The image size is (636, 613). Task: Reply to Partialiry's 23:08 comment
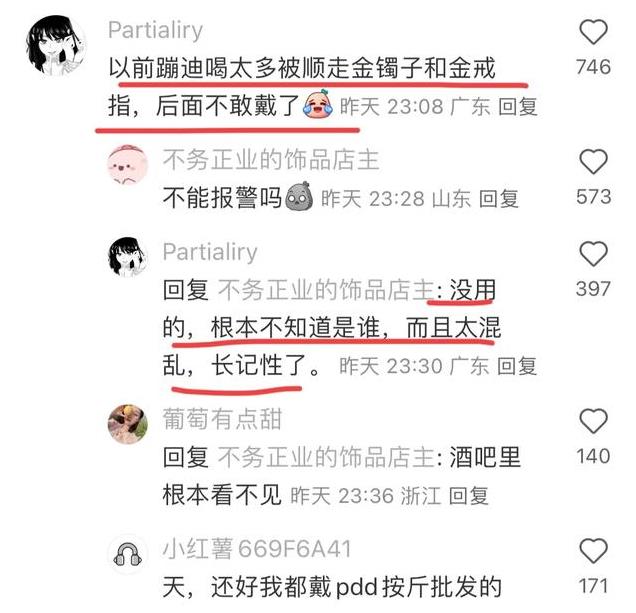click(x=517, y=107)
